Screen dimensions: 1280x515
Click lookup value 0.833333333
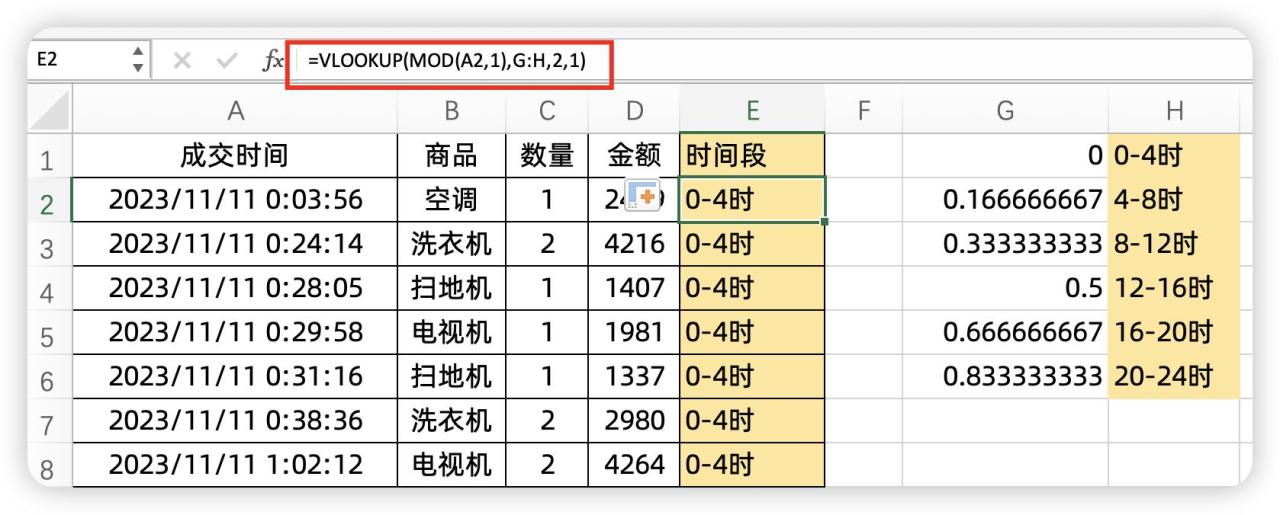pyautogui.click(x=1005, y=378)
